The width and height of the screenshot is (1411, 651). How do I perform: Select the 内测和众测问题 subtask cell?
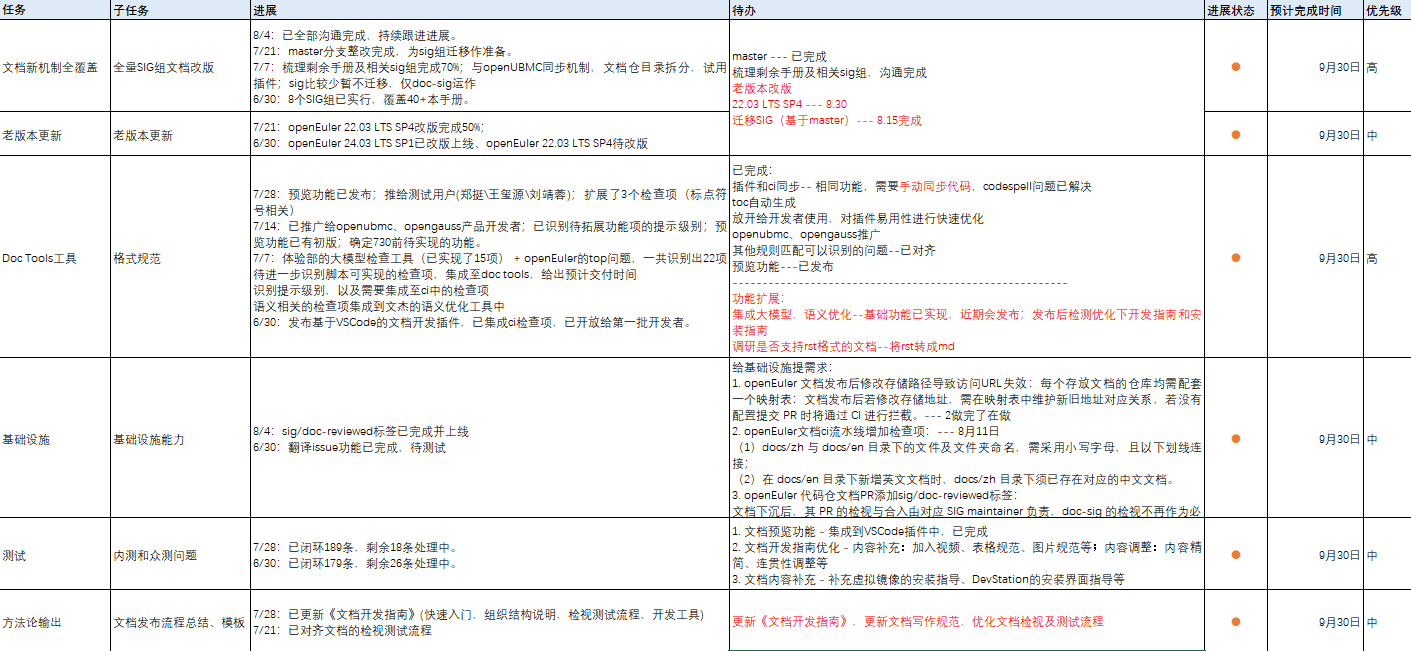click(x=155, y=555)
